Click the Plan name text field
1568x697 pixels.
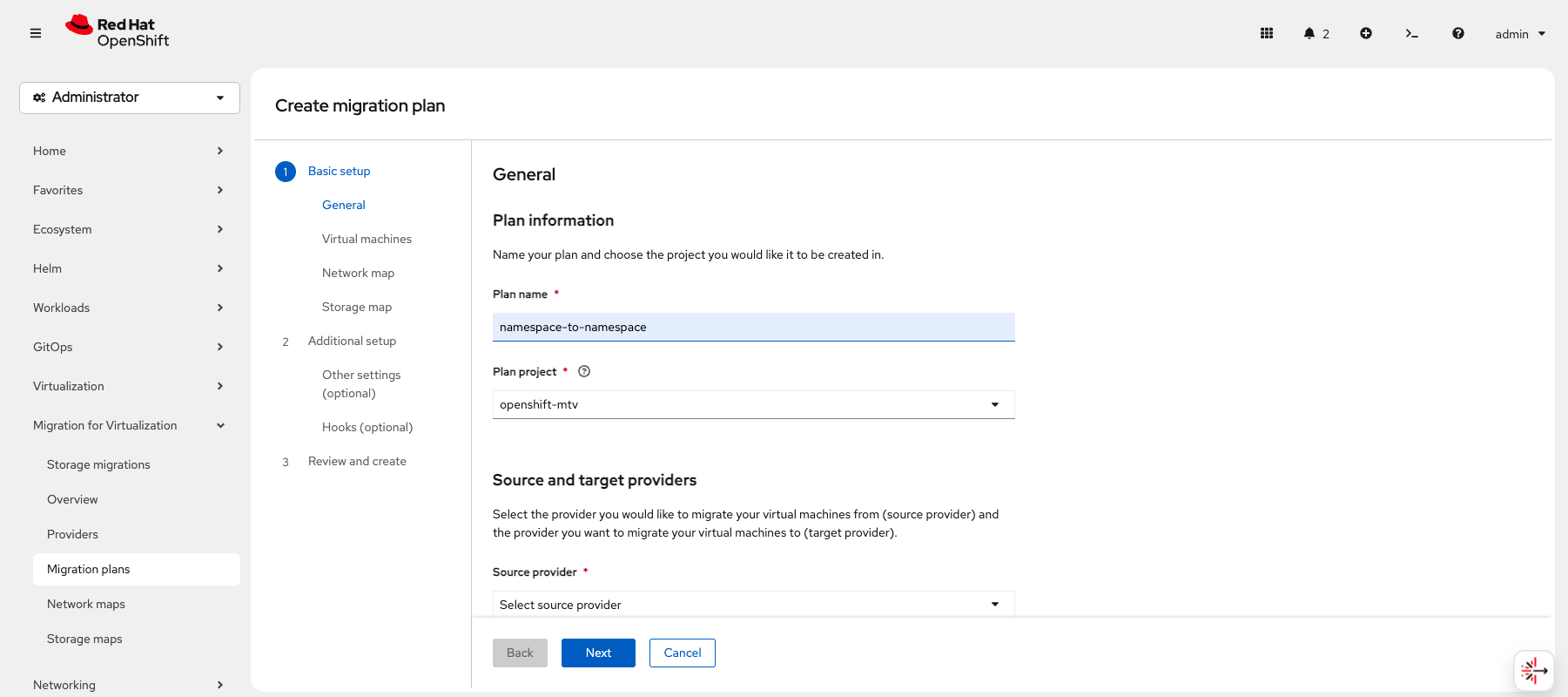point(753,327)
